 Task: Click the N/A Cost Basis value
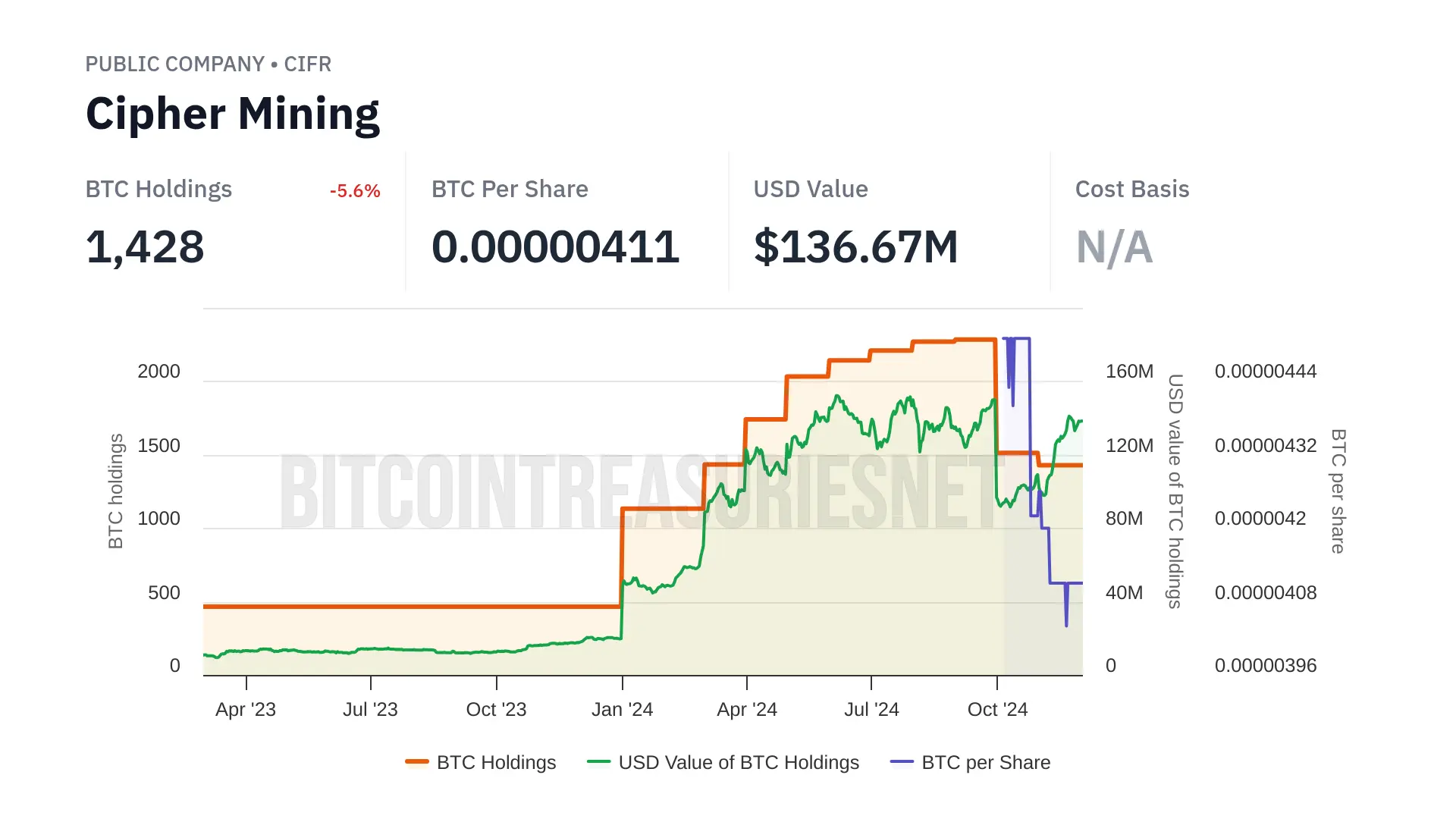1114,247
